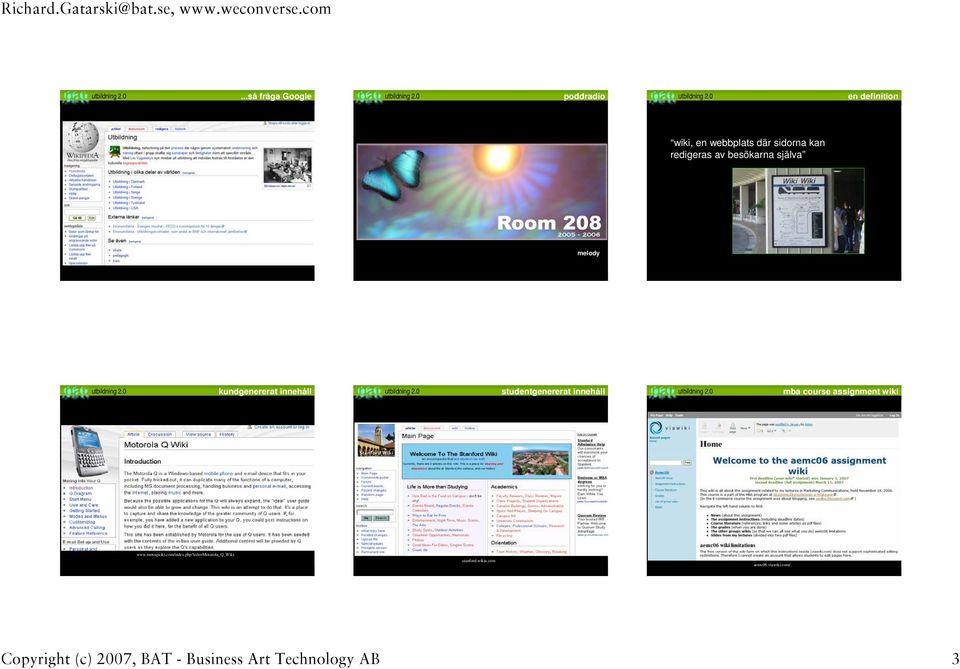The height and width of the screenshot is (669, 960).
Task: Click the classroom photo in the Utbildning article
Action: 287,165
